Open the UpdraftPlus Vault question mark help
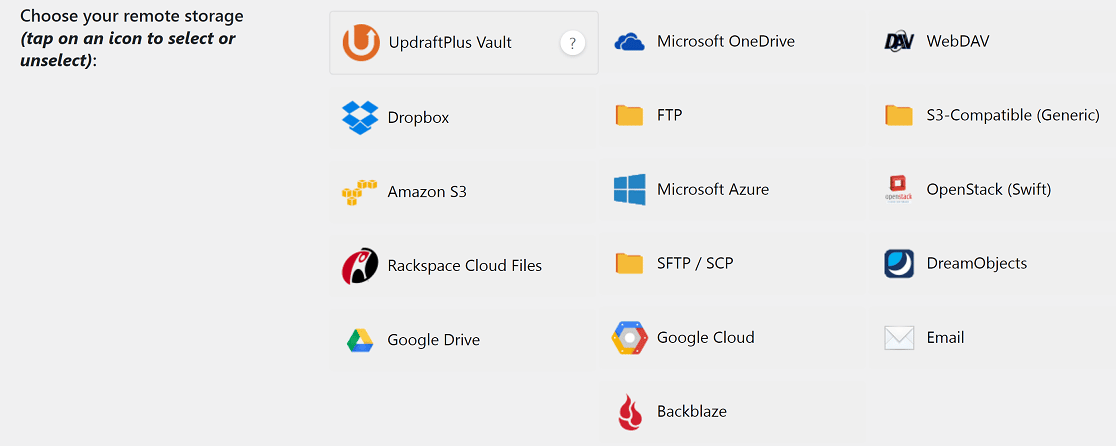Image resolution: width=1116 pixels, height=446 pixels. (x=572, y=43)
